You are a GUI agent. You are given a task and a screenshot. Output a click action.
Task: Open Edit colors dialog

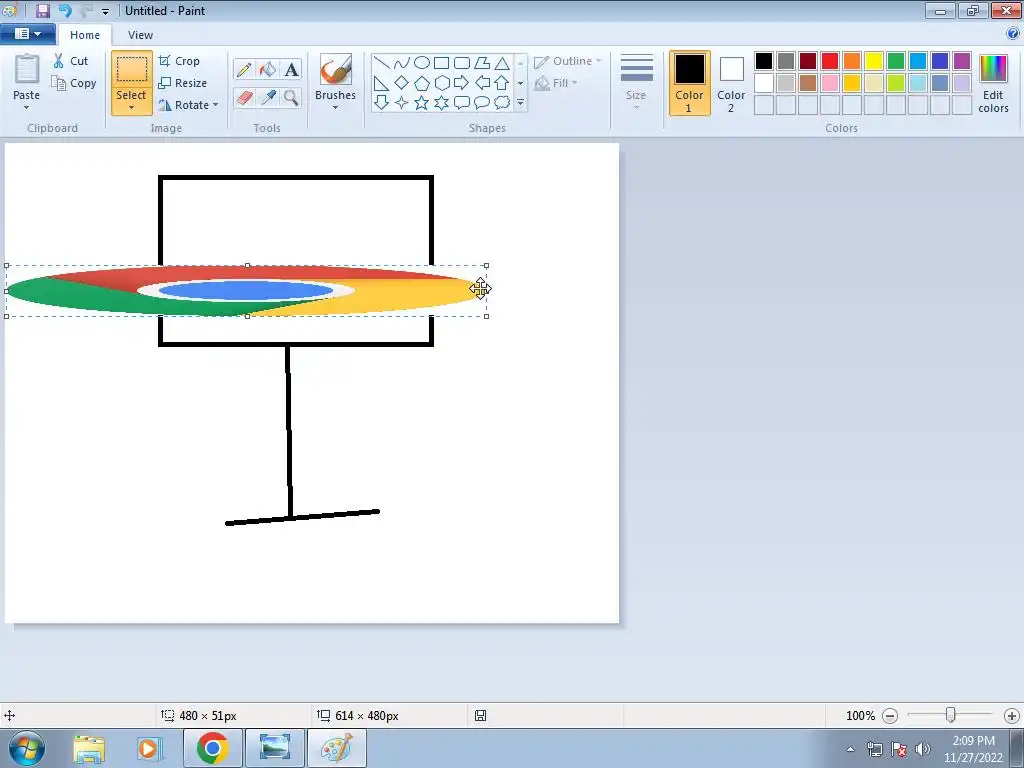[x=993, y=83]
